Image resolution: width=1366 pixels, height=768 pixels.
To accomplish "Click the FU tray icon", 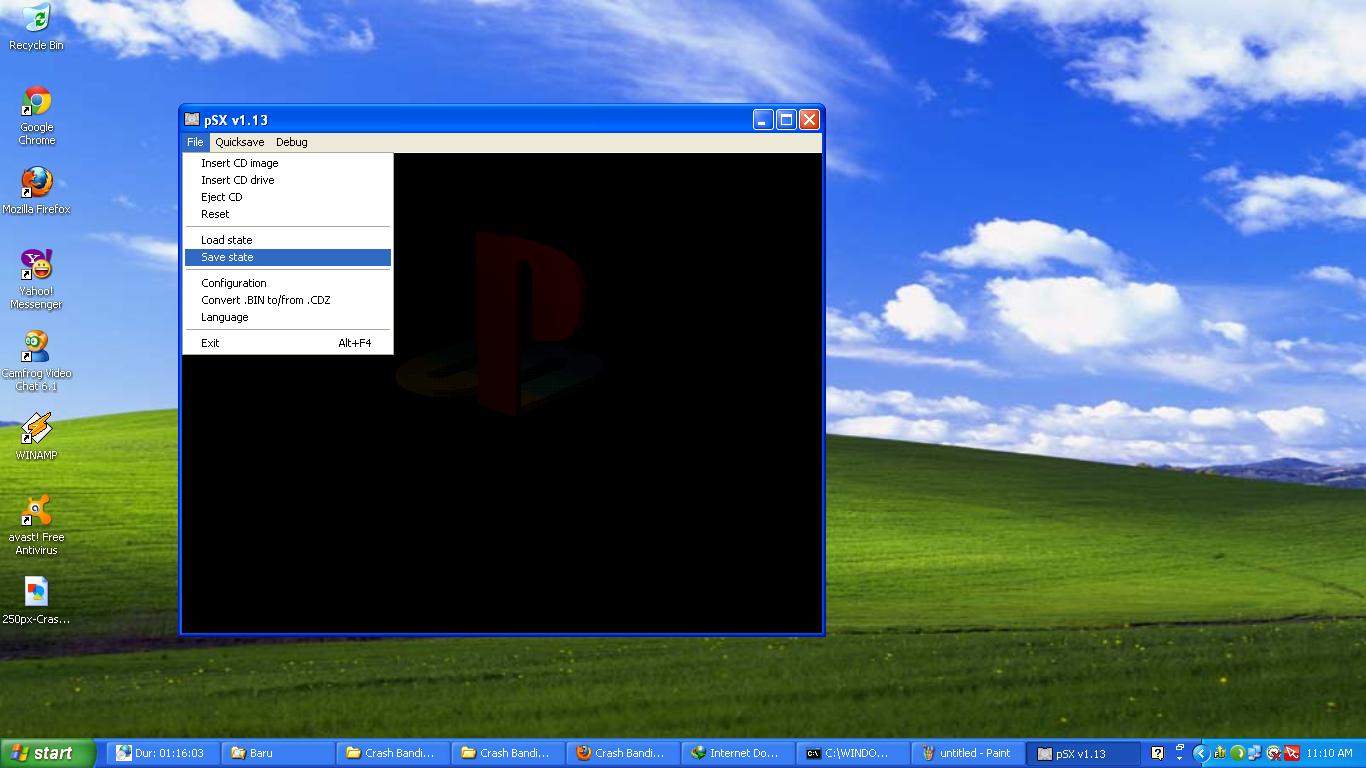I will [1220, 753].
